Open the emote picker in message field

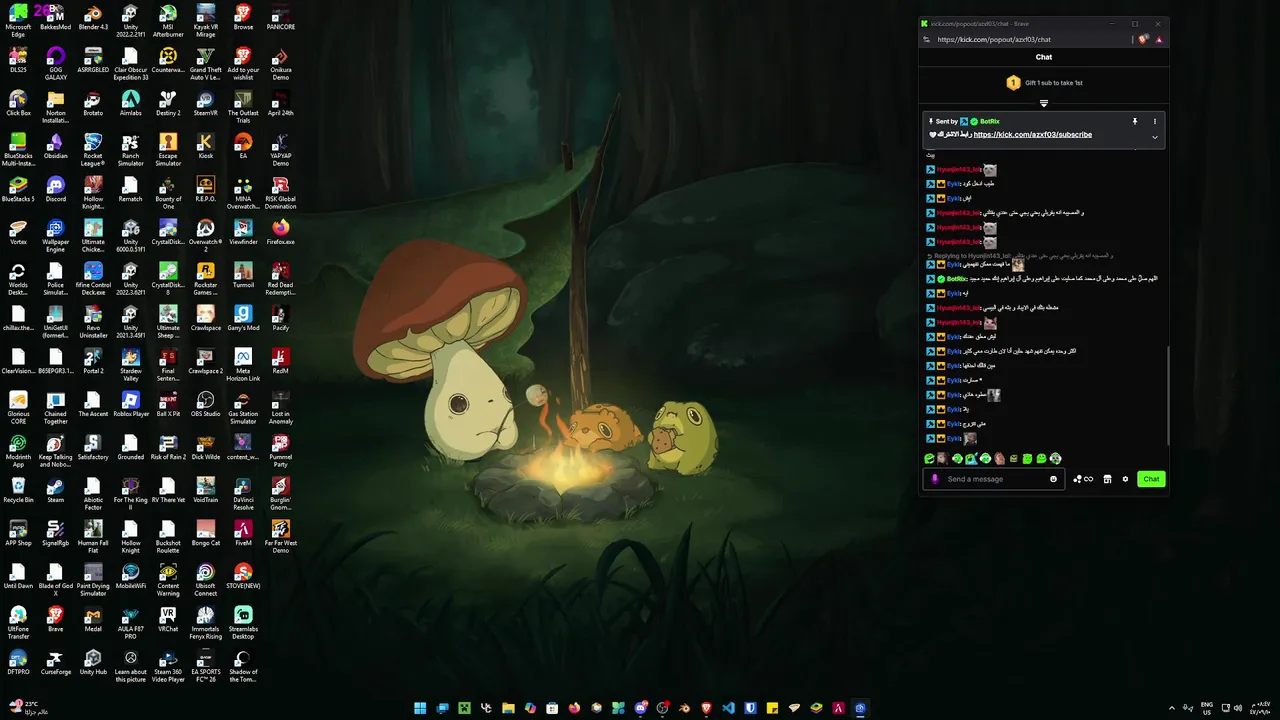(1053, 479)
